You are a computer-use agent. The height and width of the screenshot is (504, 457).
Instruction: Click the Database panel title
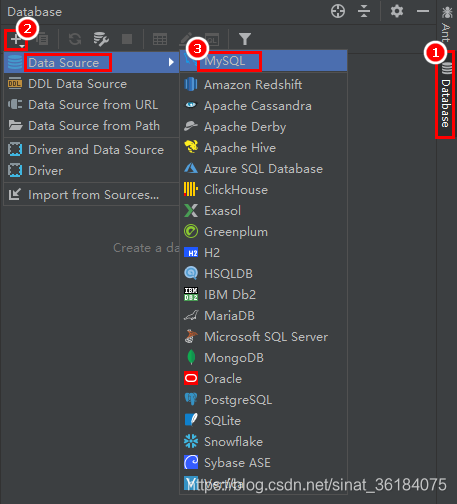click(35, 12)
